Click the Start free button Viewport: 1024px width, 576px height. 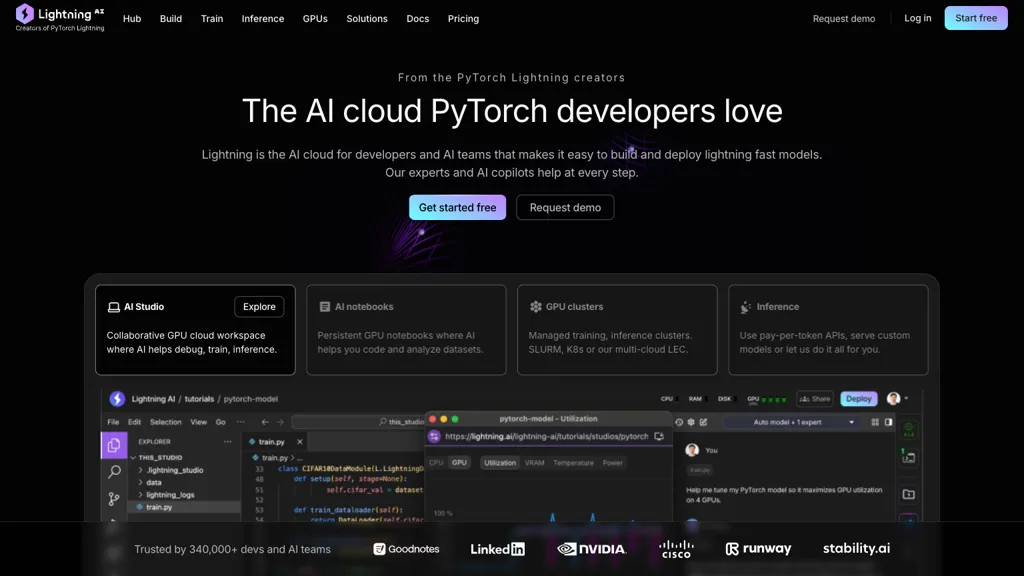pyautogui.click(x=976, y=18)
